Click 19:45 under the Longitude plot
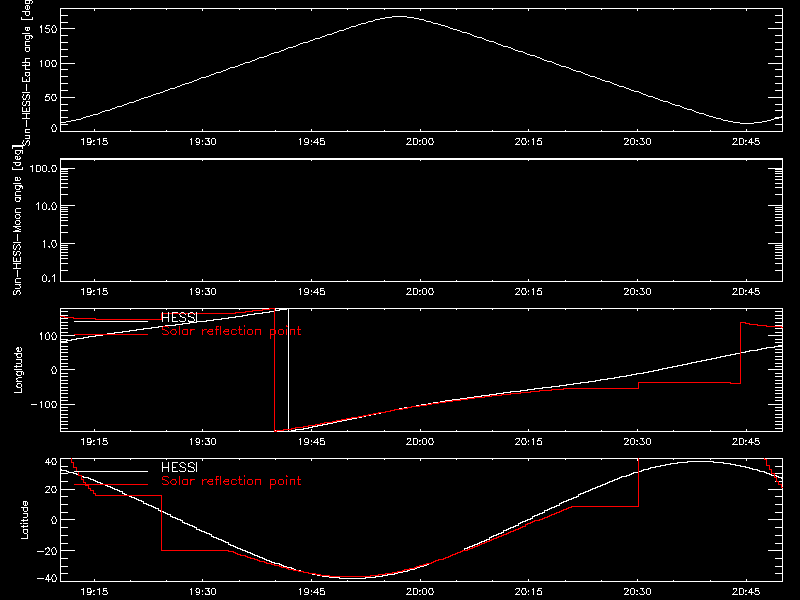This screenshot has width=800, height=600. (311, 442)
